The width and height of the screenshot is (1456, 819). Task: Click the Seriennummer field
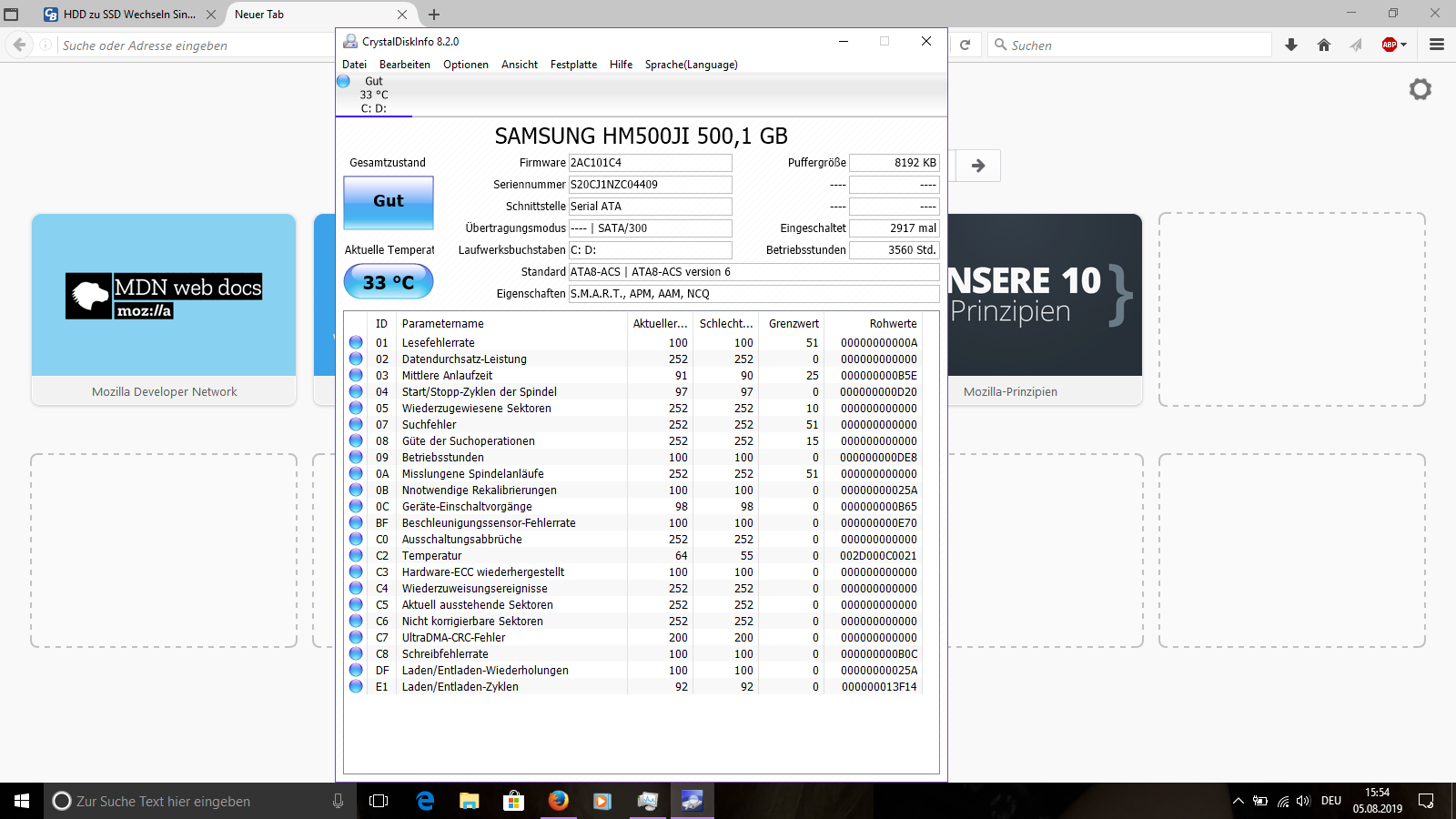(651, 185)
